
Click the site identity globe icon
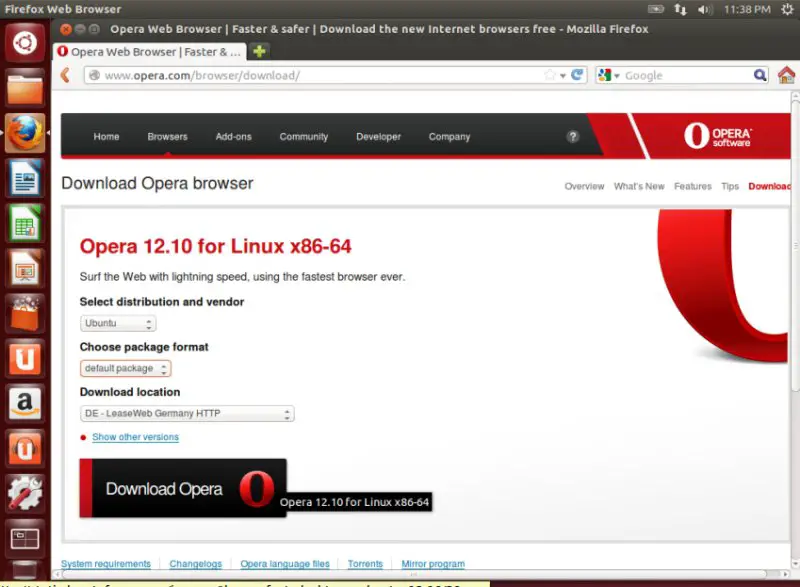point(94,75)
